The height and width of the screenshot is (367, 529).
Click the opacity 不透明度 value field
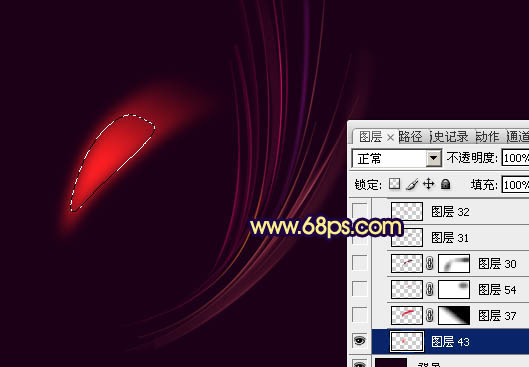(x=515, y=158)
